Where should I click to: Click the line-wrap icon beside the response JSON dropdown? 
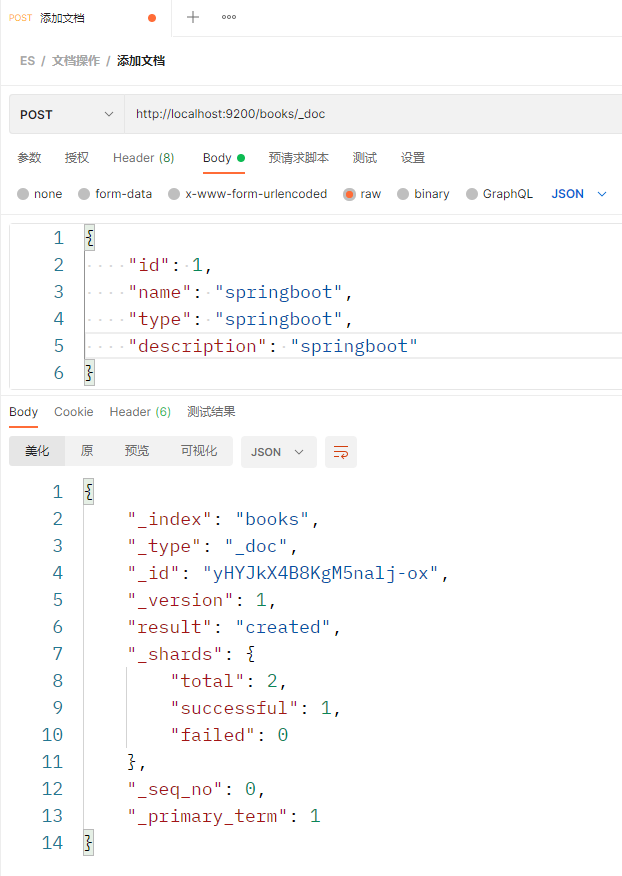point(340,452)
